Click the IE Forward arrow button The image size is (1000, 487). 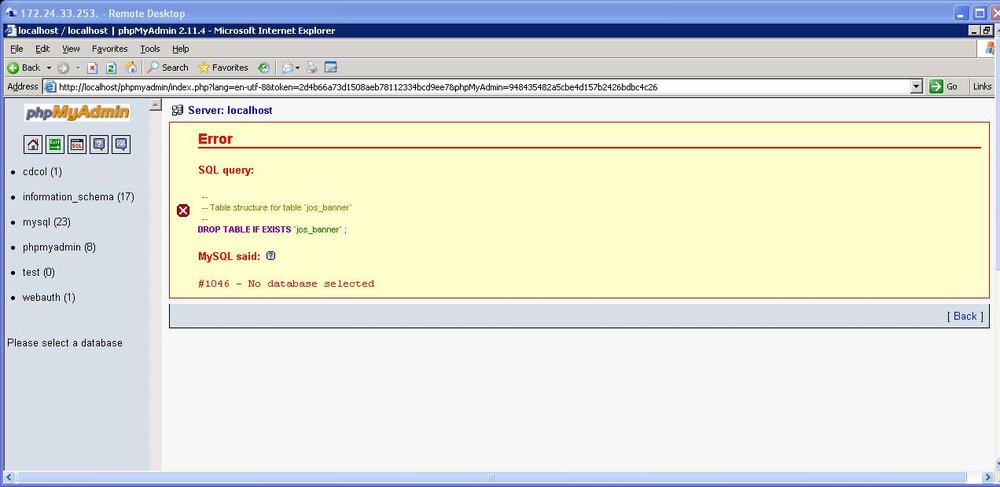tap(63, 68)
